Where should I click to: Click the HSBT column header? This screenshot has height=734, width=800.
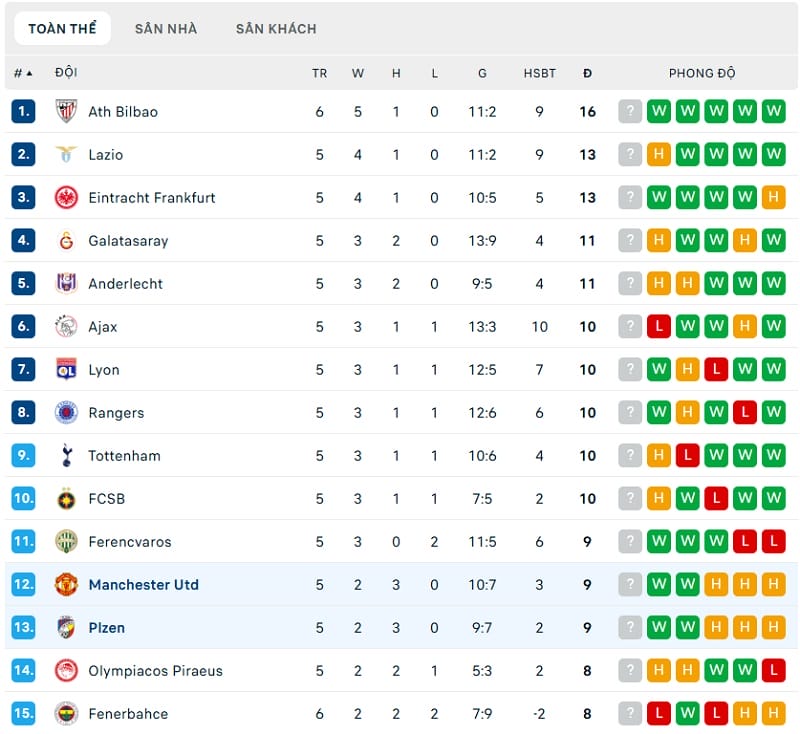[539, 73]
